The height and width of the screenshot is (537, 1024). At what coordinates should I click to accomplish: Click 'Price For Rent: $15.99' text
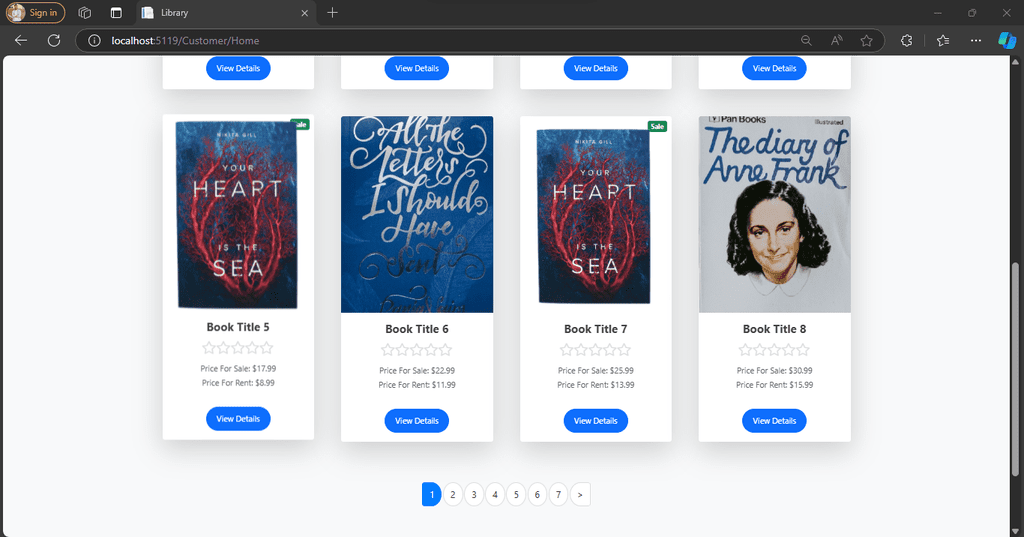click(775, 385)
